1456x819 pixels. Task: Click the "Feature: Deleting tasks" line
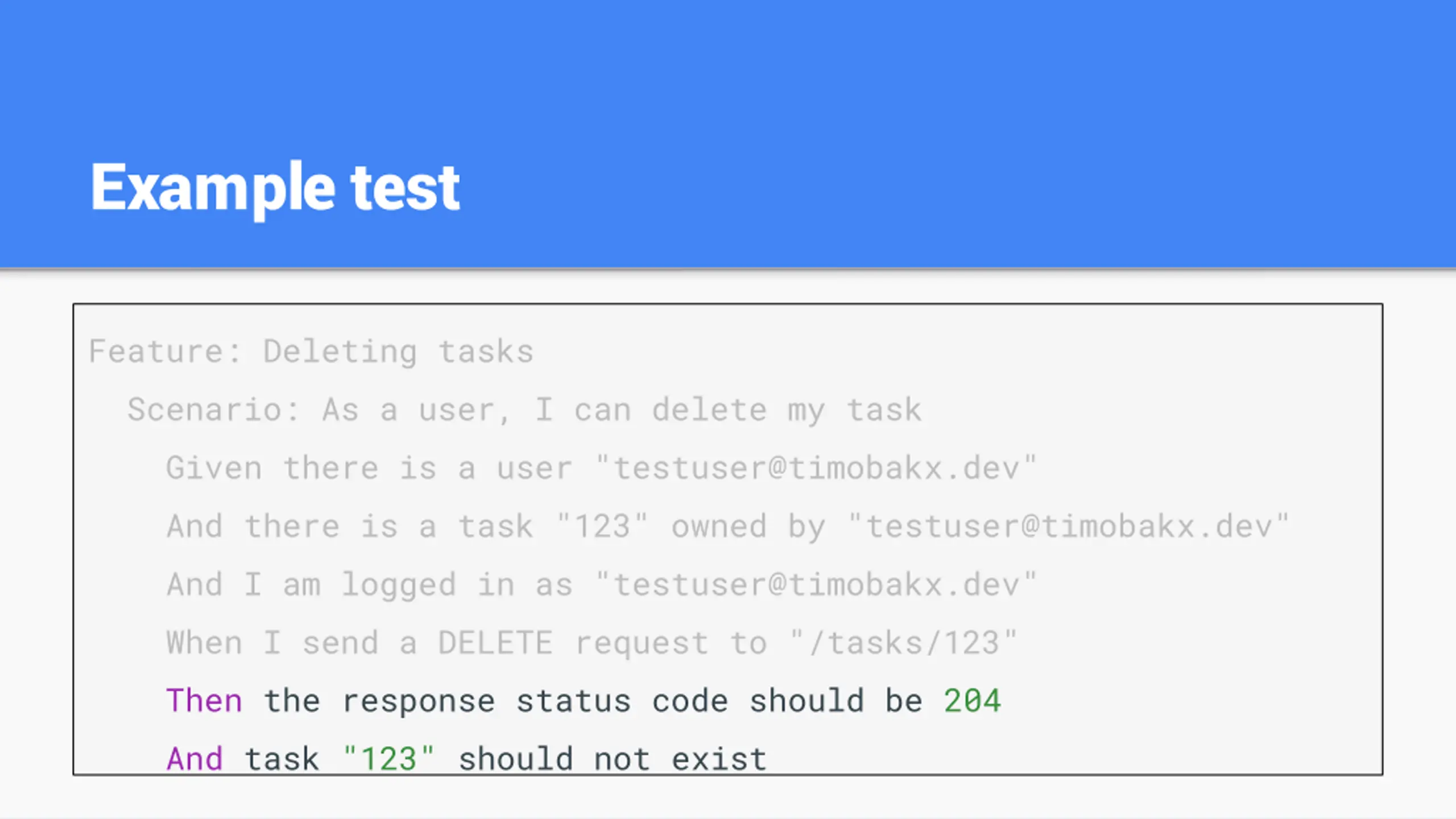click(x=311, y=351)
